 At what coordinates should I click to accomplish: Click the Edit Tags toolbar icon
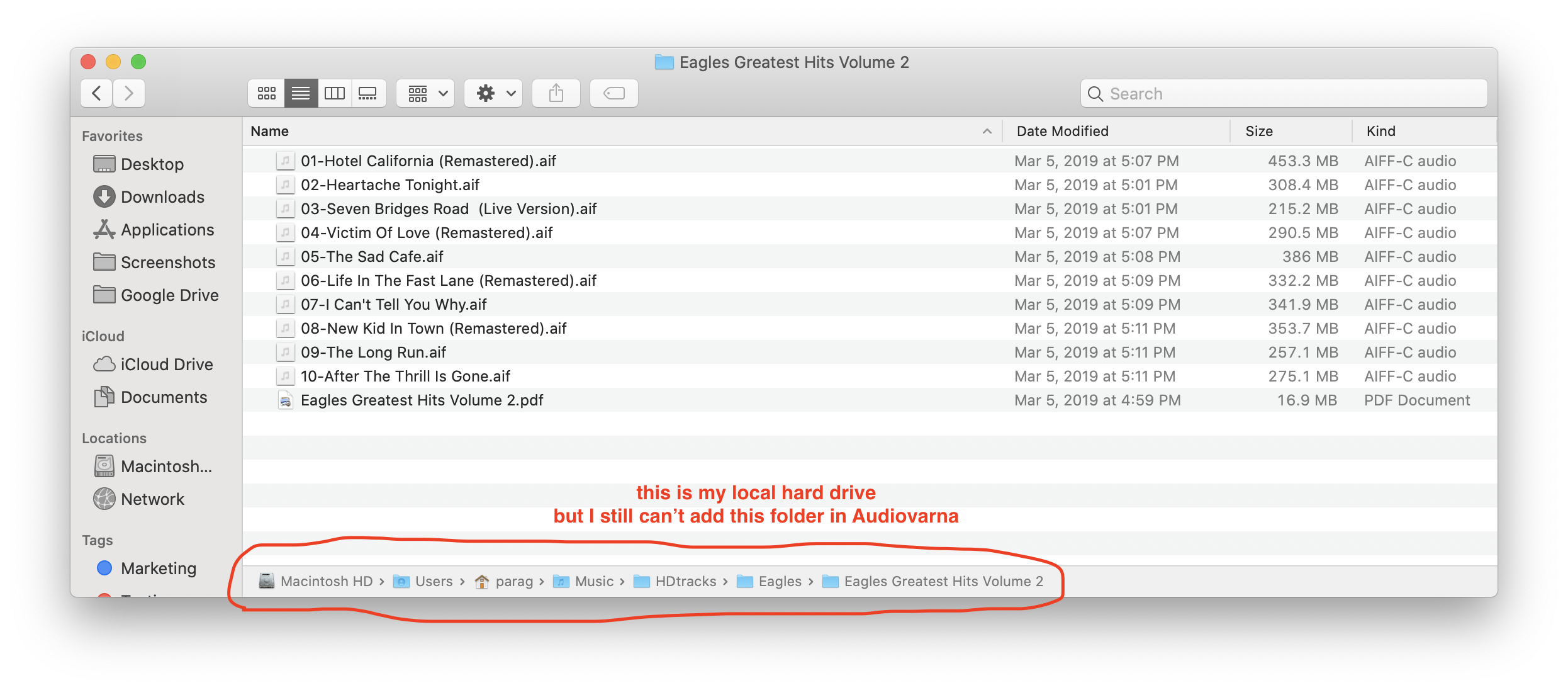click(613, 93)
